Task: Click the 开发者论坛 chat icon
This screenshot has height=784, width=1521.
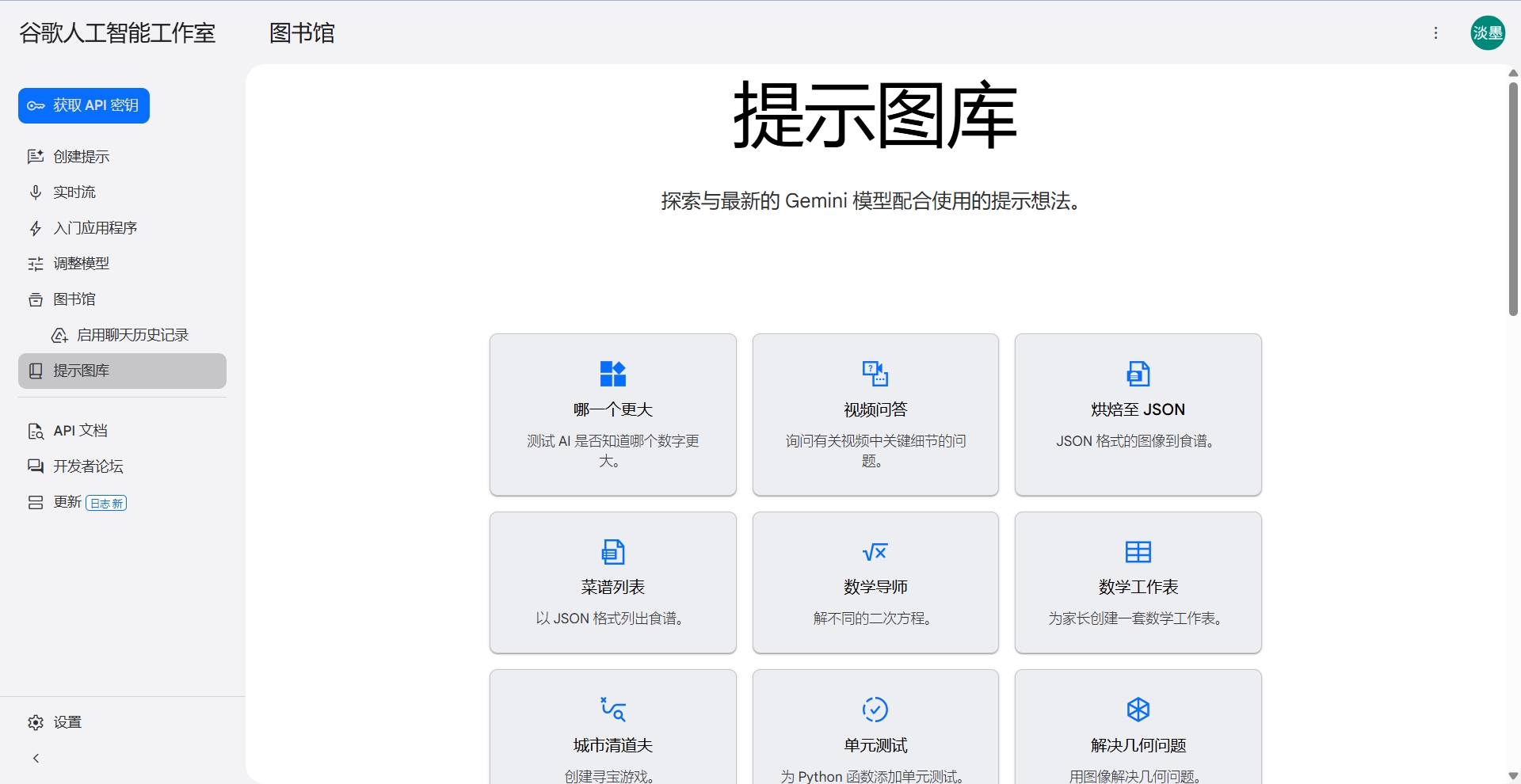Action: pyautogui.click(x=36, y=466)
